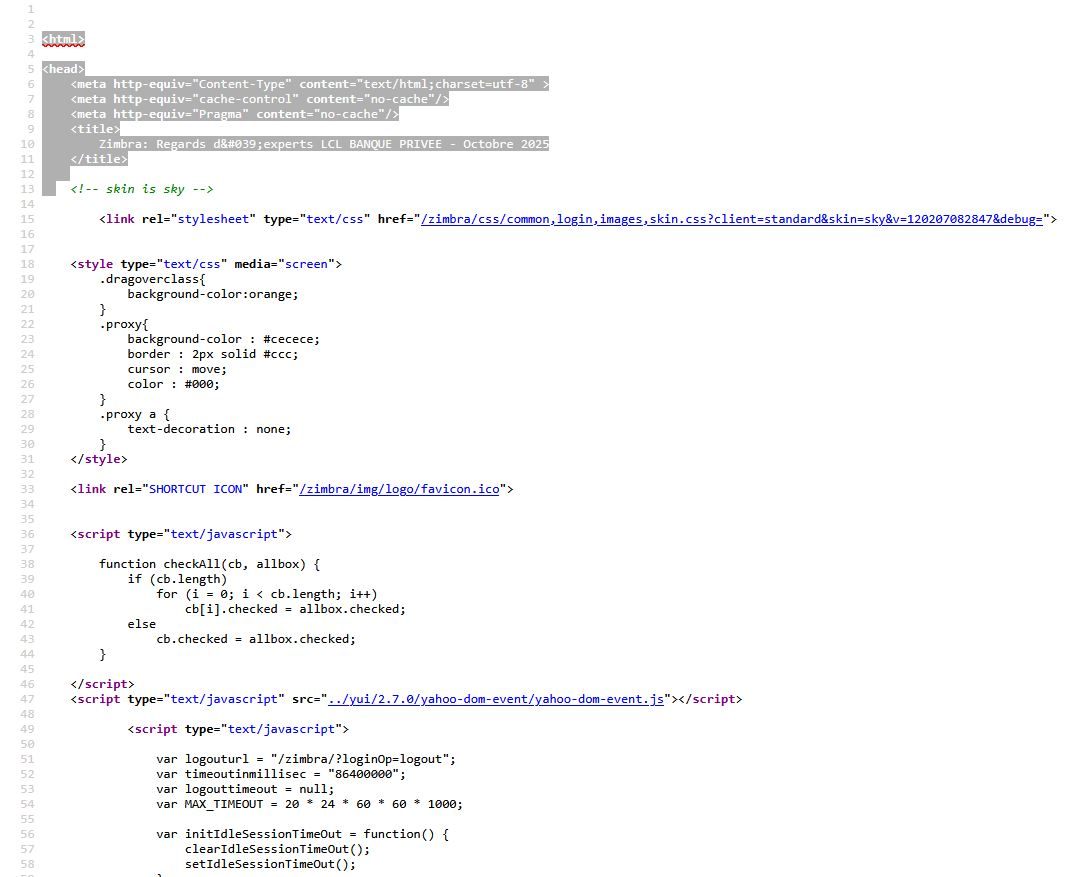The height and width of the screenshot is (877, 1078).
Task: Click the Content-Type meta tag line
Action: point(309,84)
